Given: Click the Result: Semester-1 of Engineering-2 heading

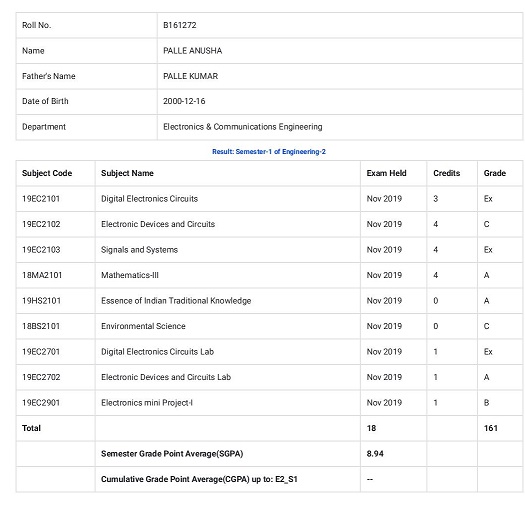Looking at the screenshot, I should point(269,152).
